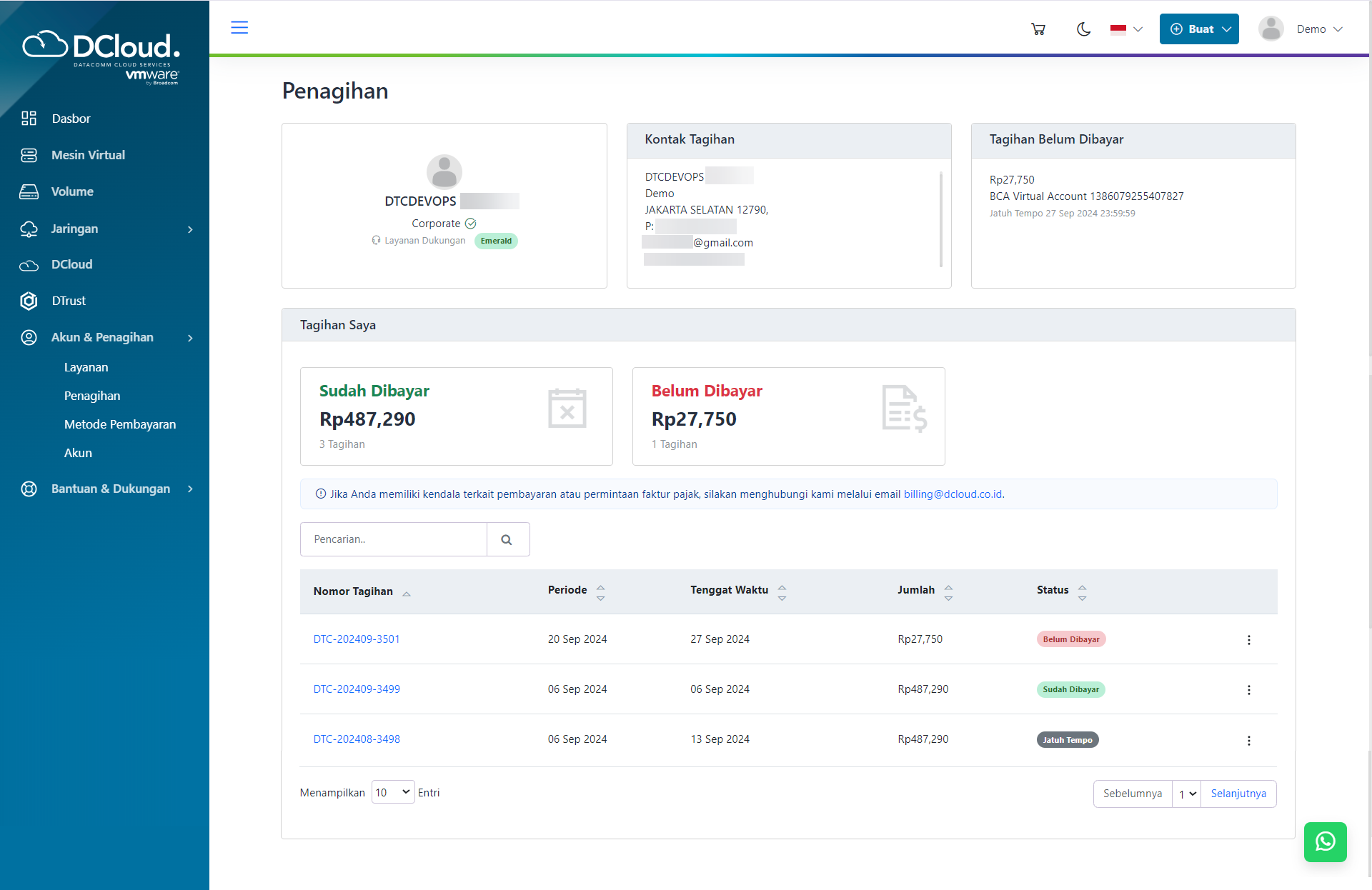
Task: Open the language flag dropdown
Action: (x=1126, y=29)
